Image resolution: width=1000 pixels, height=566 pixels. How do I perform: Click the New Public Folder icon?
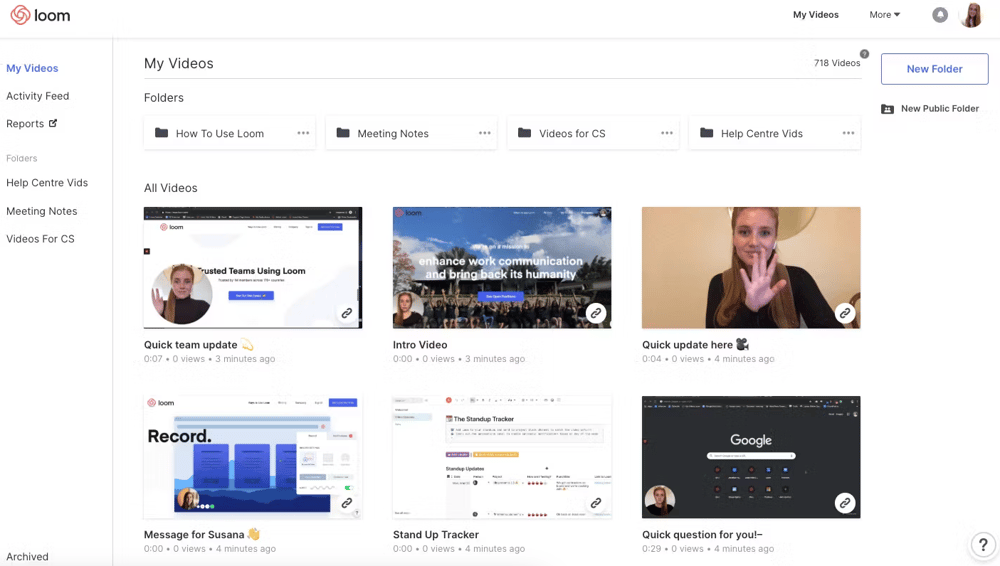(x=887, y=109)
